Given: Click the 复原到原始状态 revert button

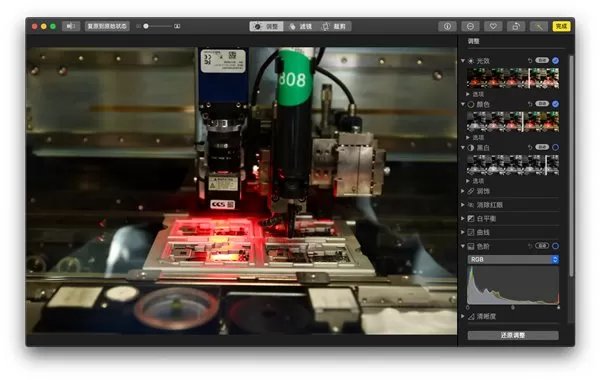Looking at the screenshot, I should click(x=107, y=26).
